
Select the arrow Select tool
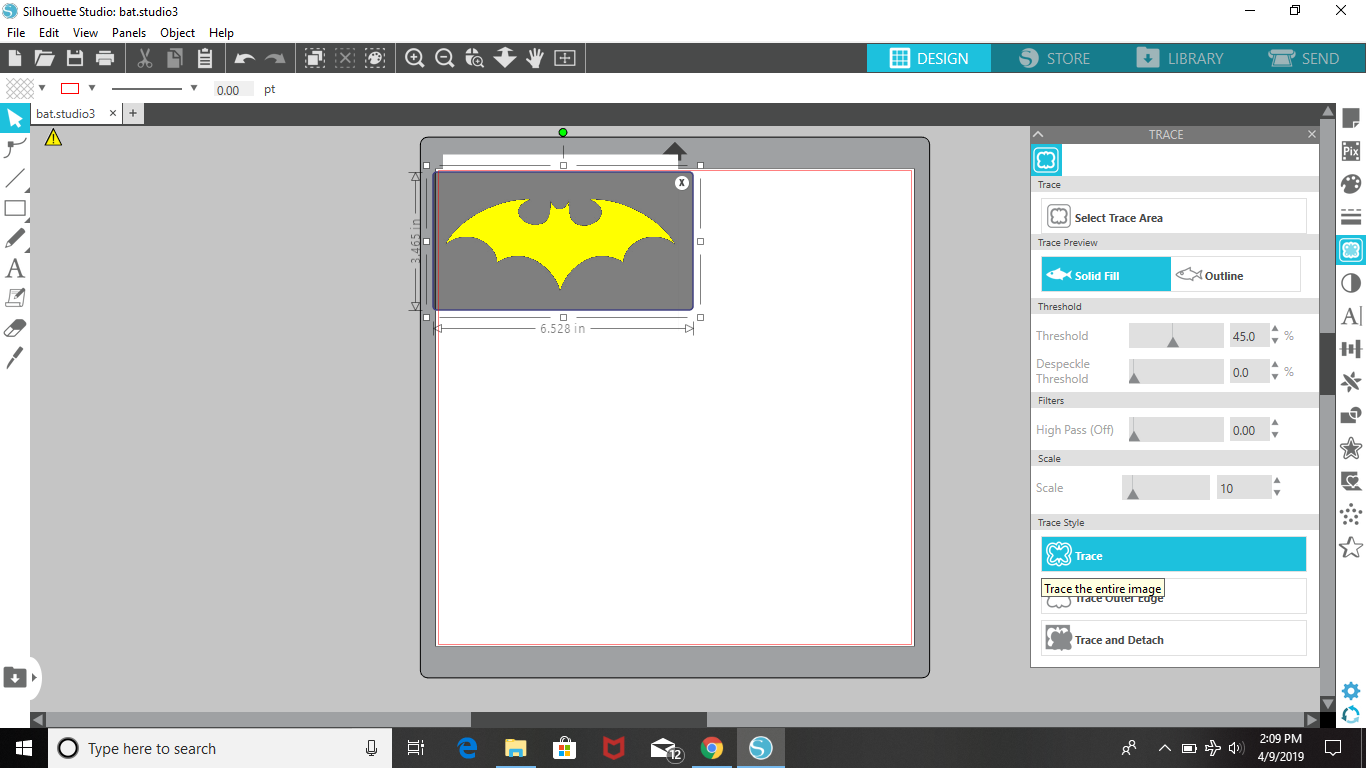pos(15,119)
